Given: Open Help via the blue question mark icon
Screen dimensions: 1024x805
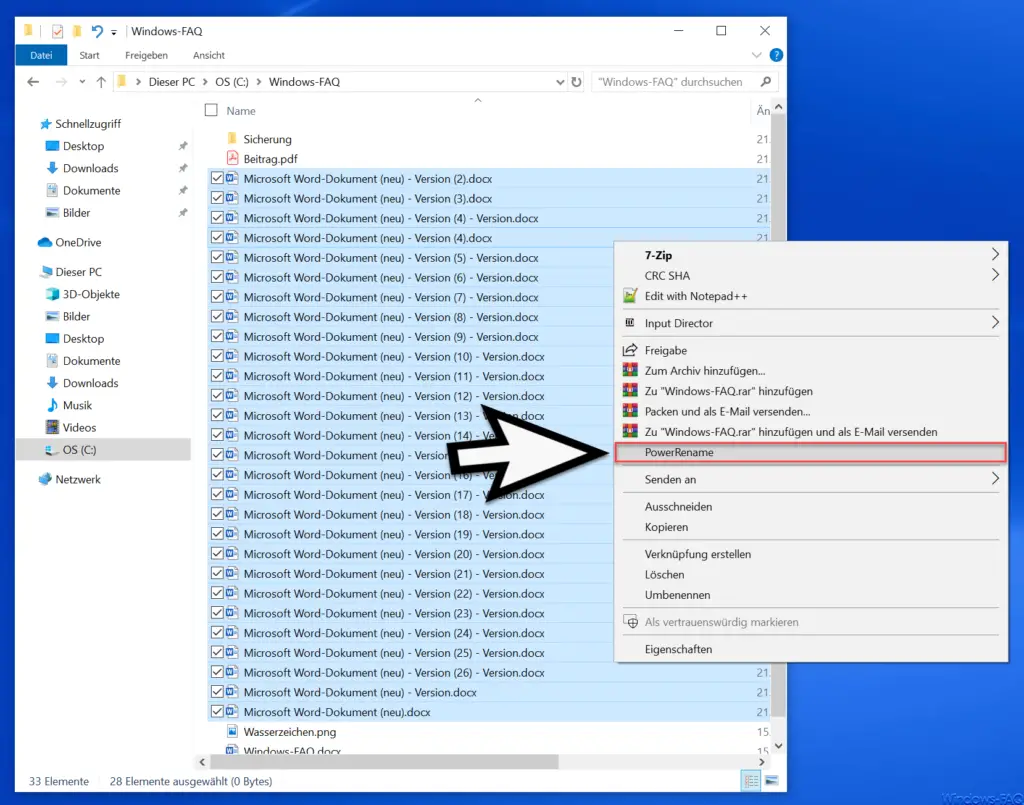Looking at the screenshot, I should (776, 55).
